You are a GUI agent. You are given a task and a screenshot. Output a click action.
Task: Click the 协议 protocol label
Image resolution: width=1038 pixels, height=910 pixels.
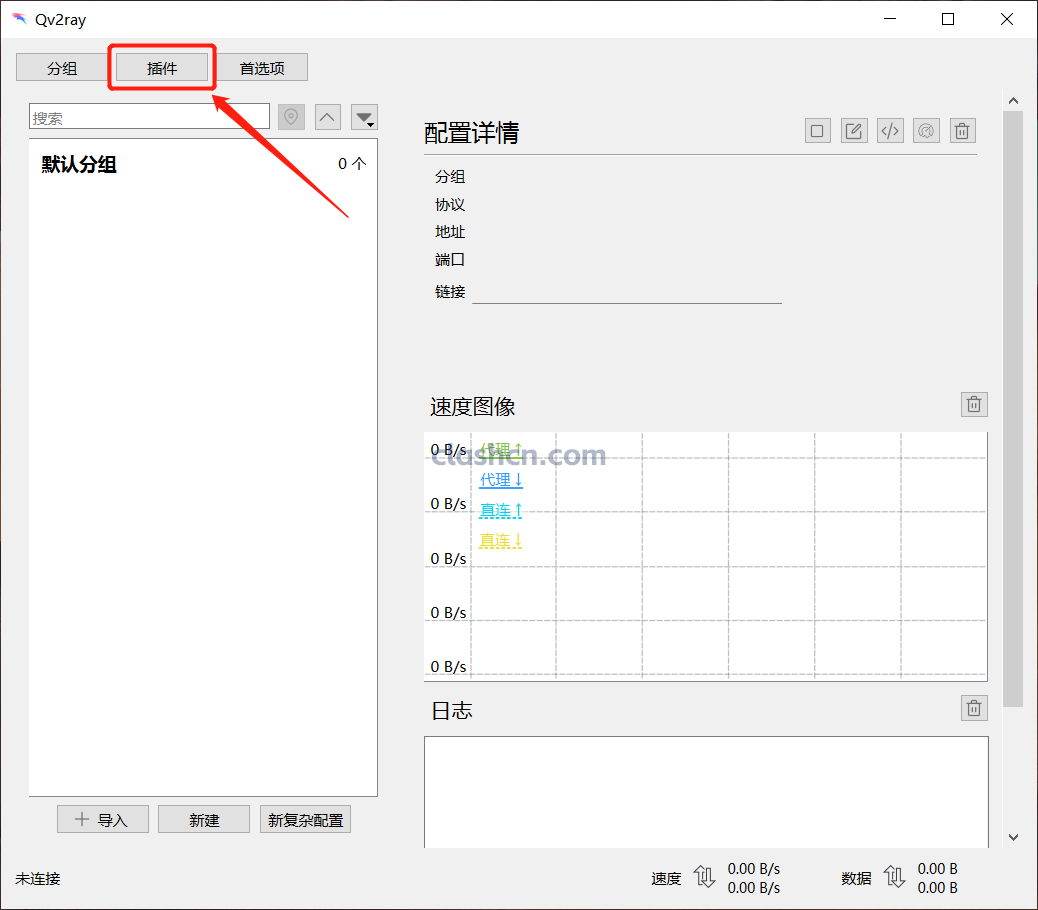click(x=450, y=205)
